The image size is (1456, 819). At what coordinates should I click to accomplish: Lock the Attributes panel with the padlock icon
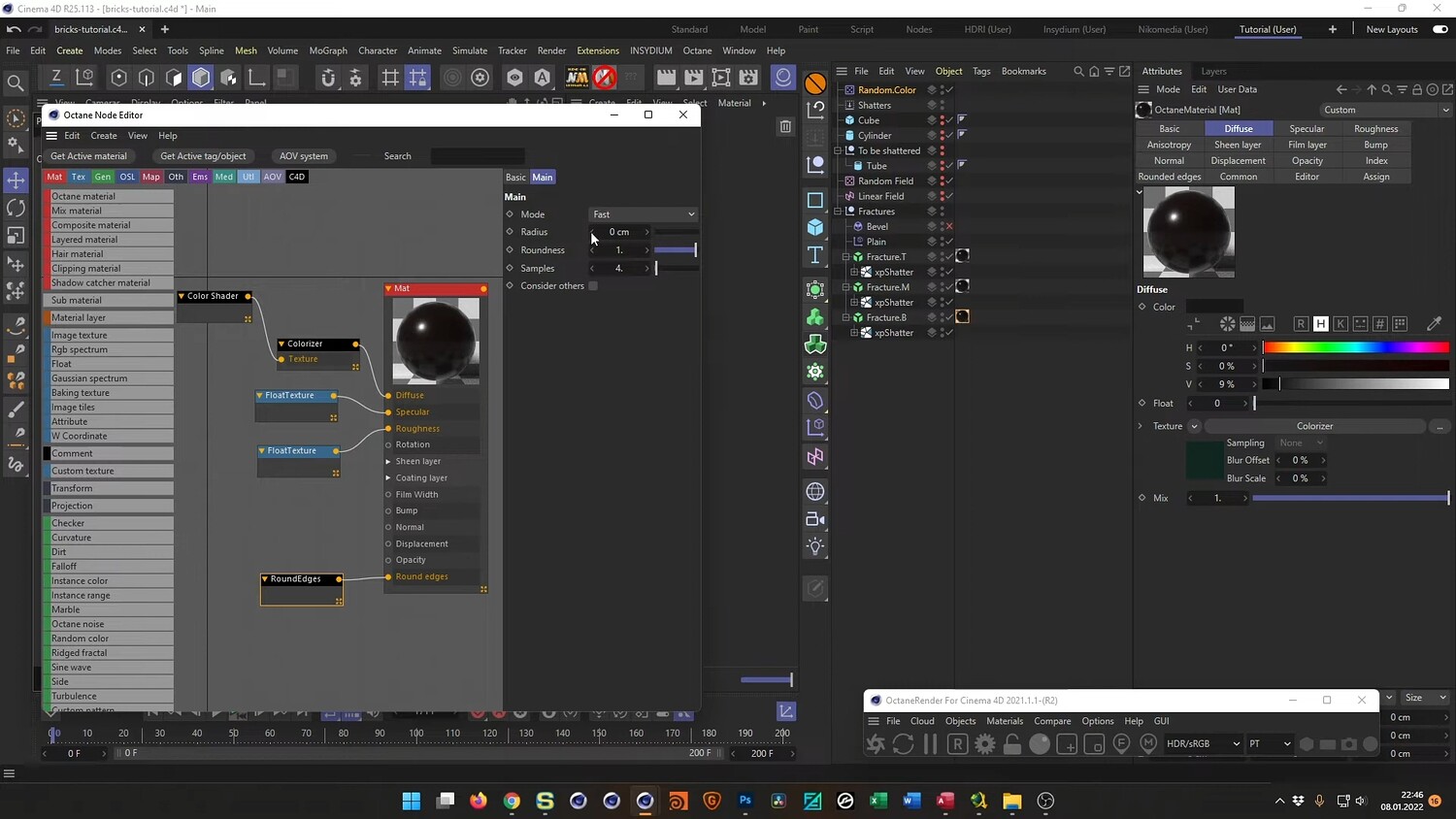[x=1417, y=89]
